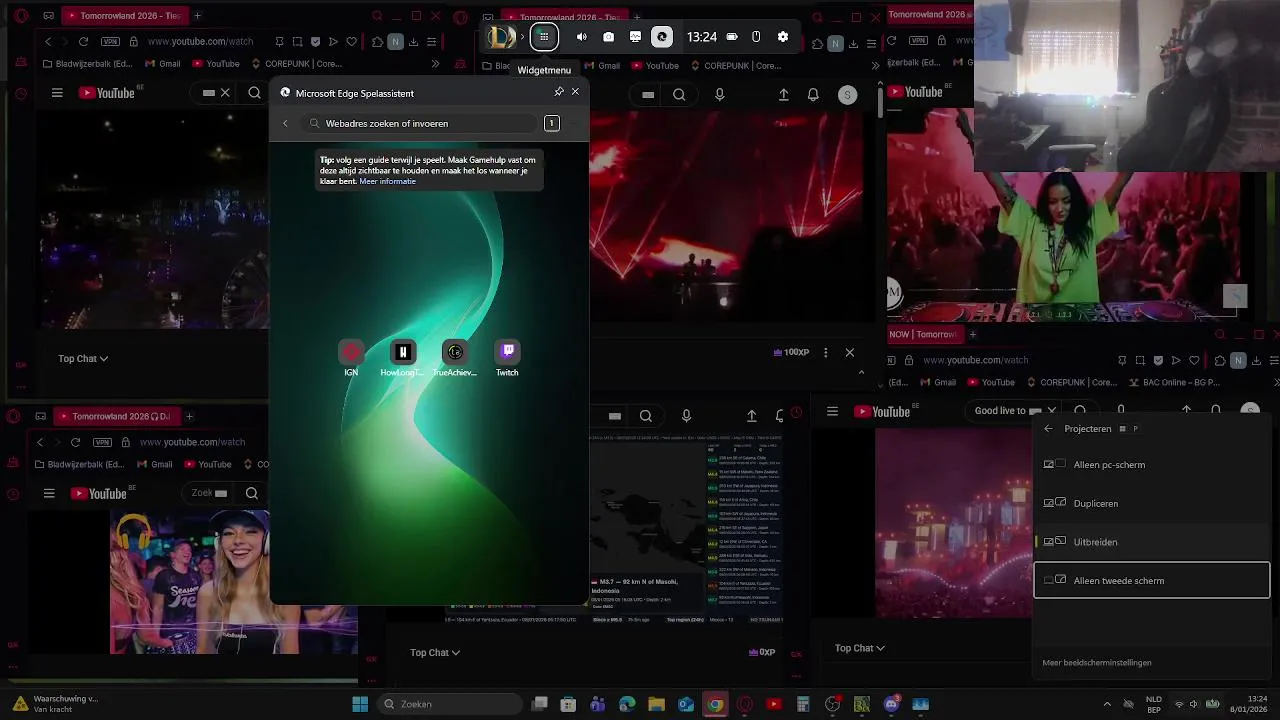Open extensions puzzle icon in top-left window

(377, 42)
